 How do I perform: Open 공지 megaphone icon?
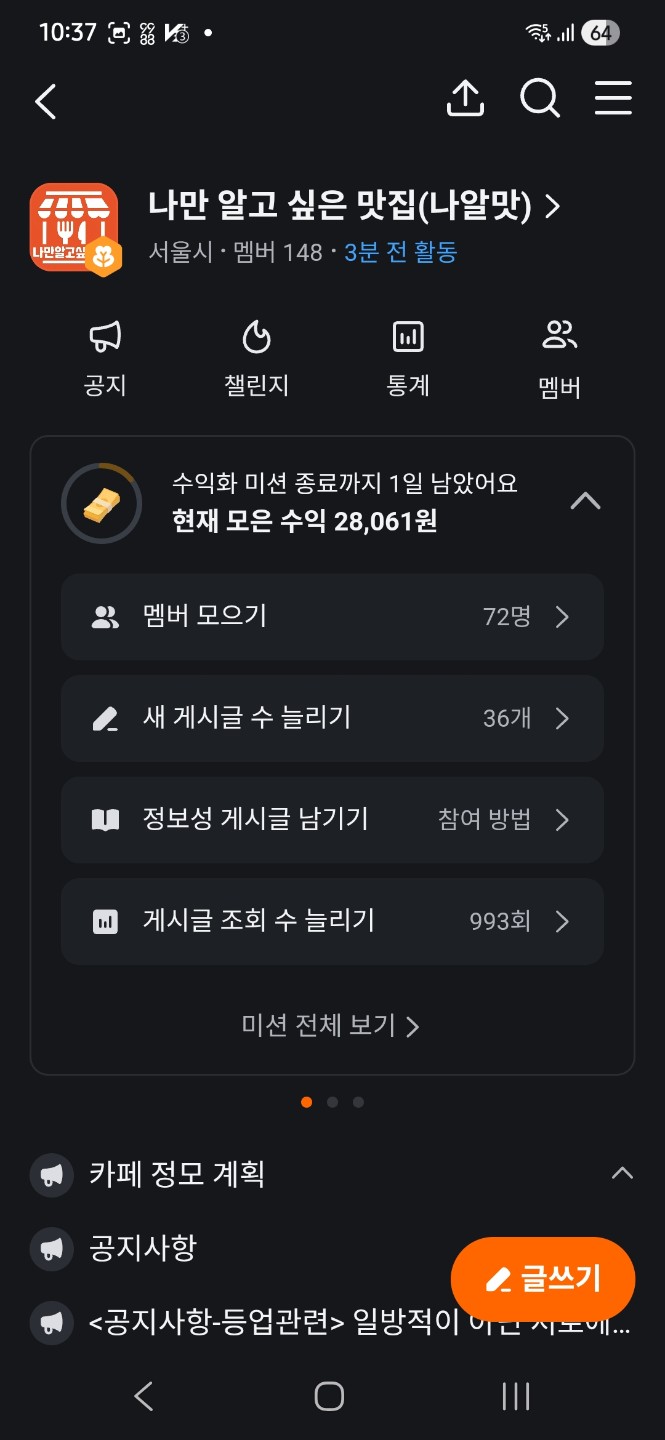[x=105, y=338]
